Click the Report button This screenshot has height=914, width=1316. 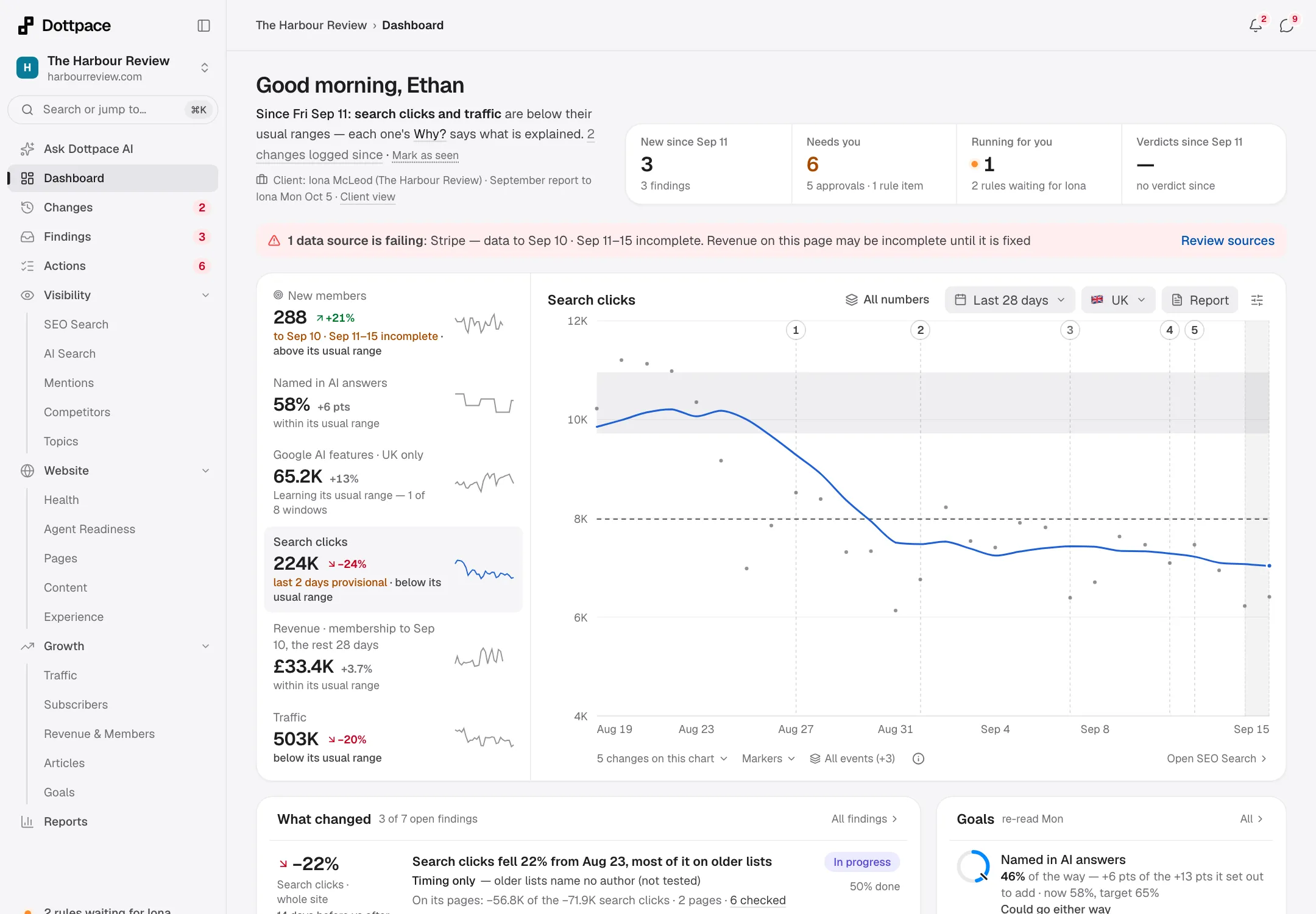click(x=1200, y=300)
